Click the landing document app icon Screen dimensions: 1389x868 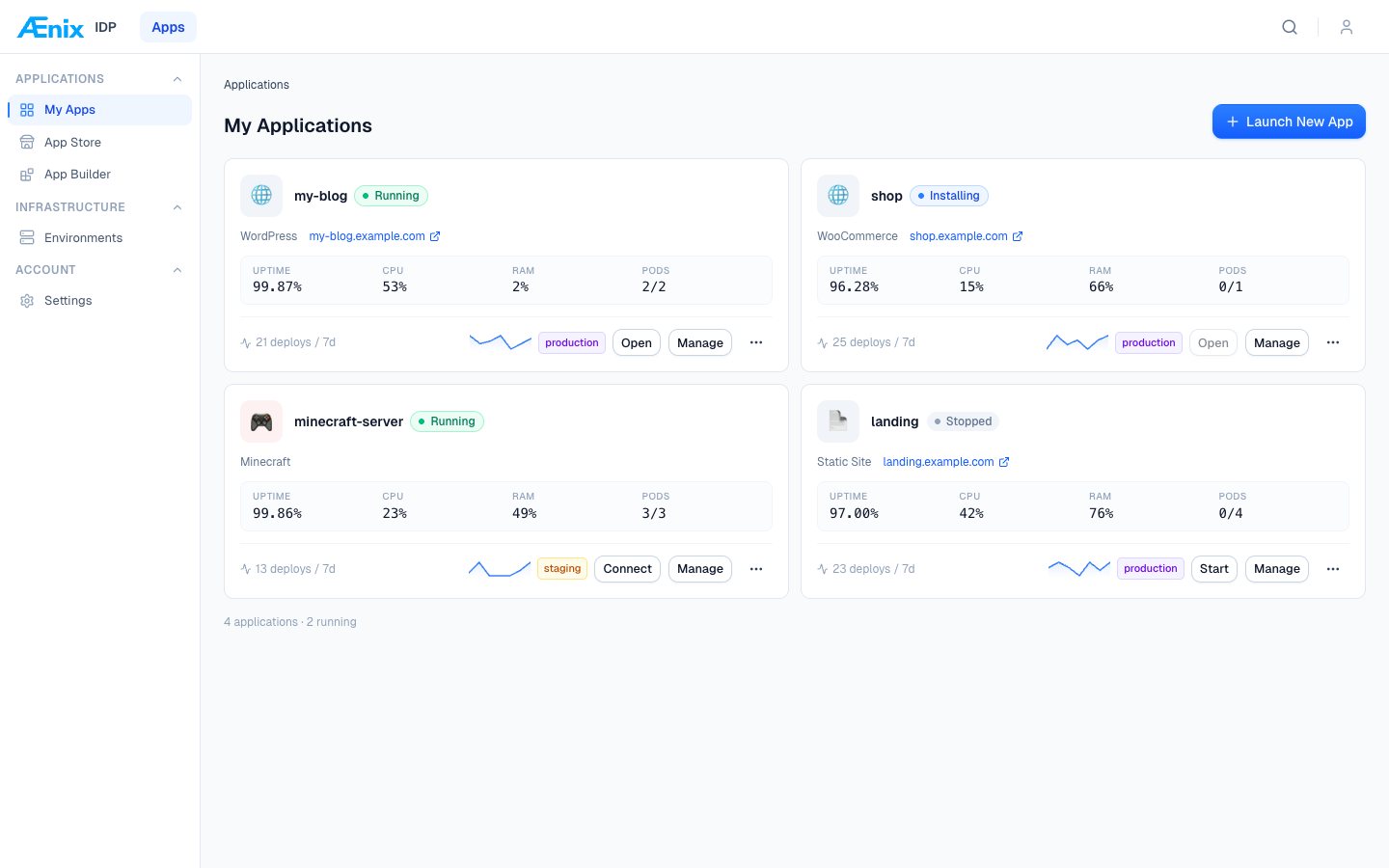click(838, 421)
